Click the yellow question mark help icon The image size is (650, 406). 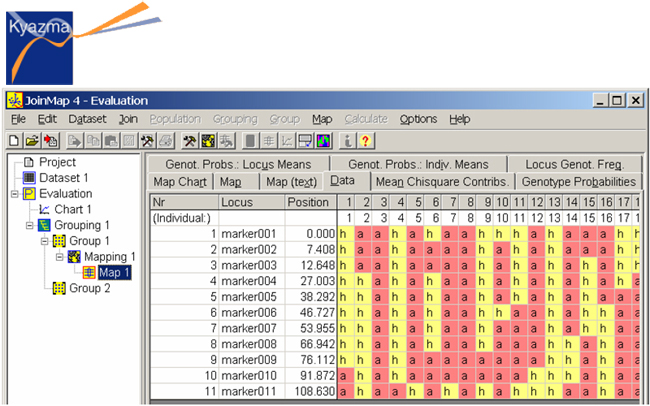(x=367, y=141)
